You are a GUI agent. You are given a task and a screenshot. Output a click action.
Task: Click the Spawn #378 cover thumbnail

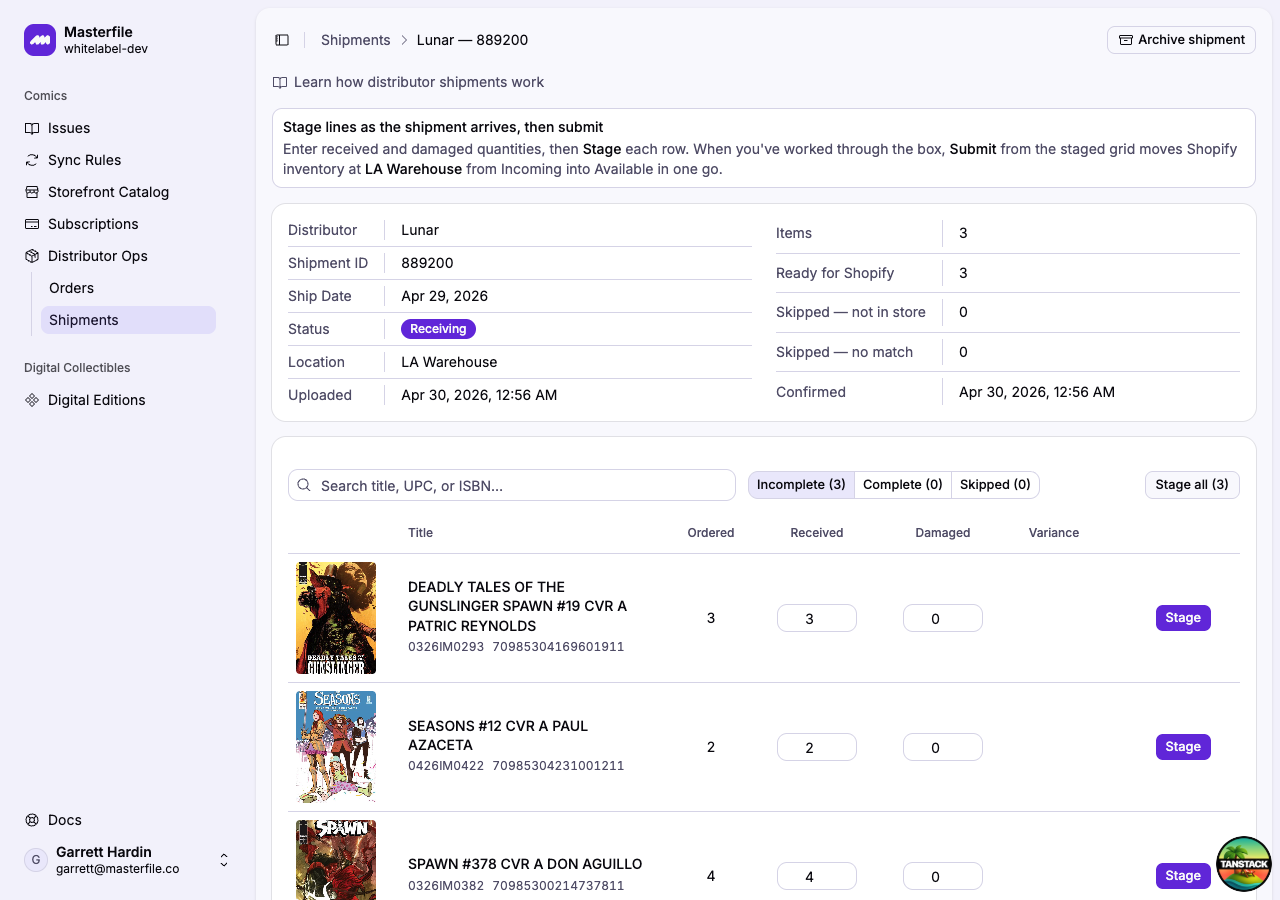(336, 860)
